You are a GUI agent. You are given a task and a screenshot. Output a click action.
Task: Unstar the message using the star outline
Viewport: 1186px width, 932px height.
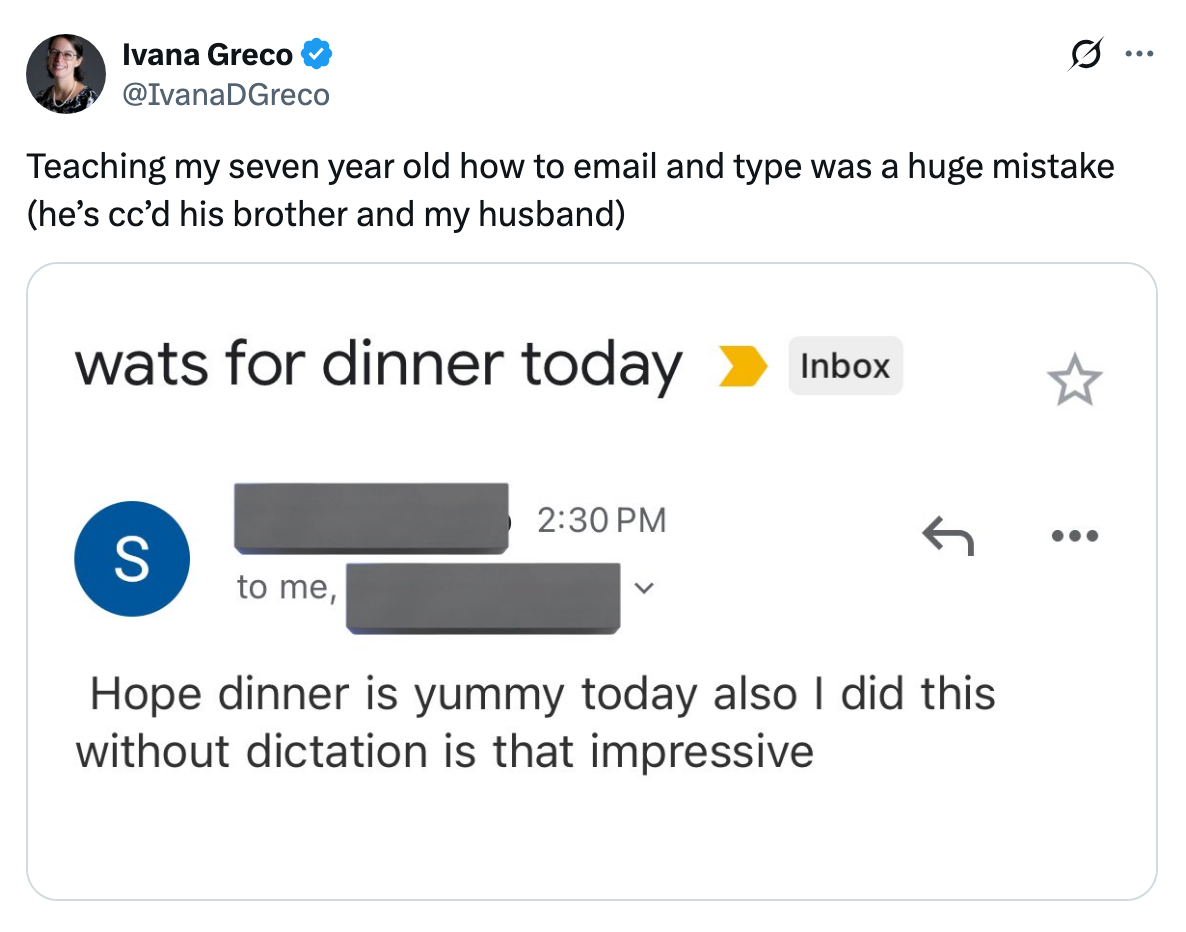[1073, 378]
